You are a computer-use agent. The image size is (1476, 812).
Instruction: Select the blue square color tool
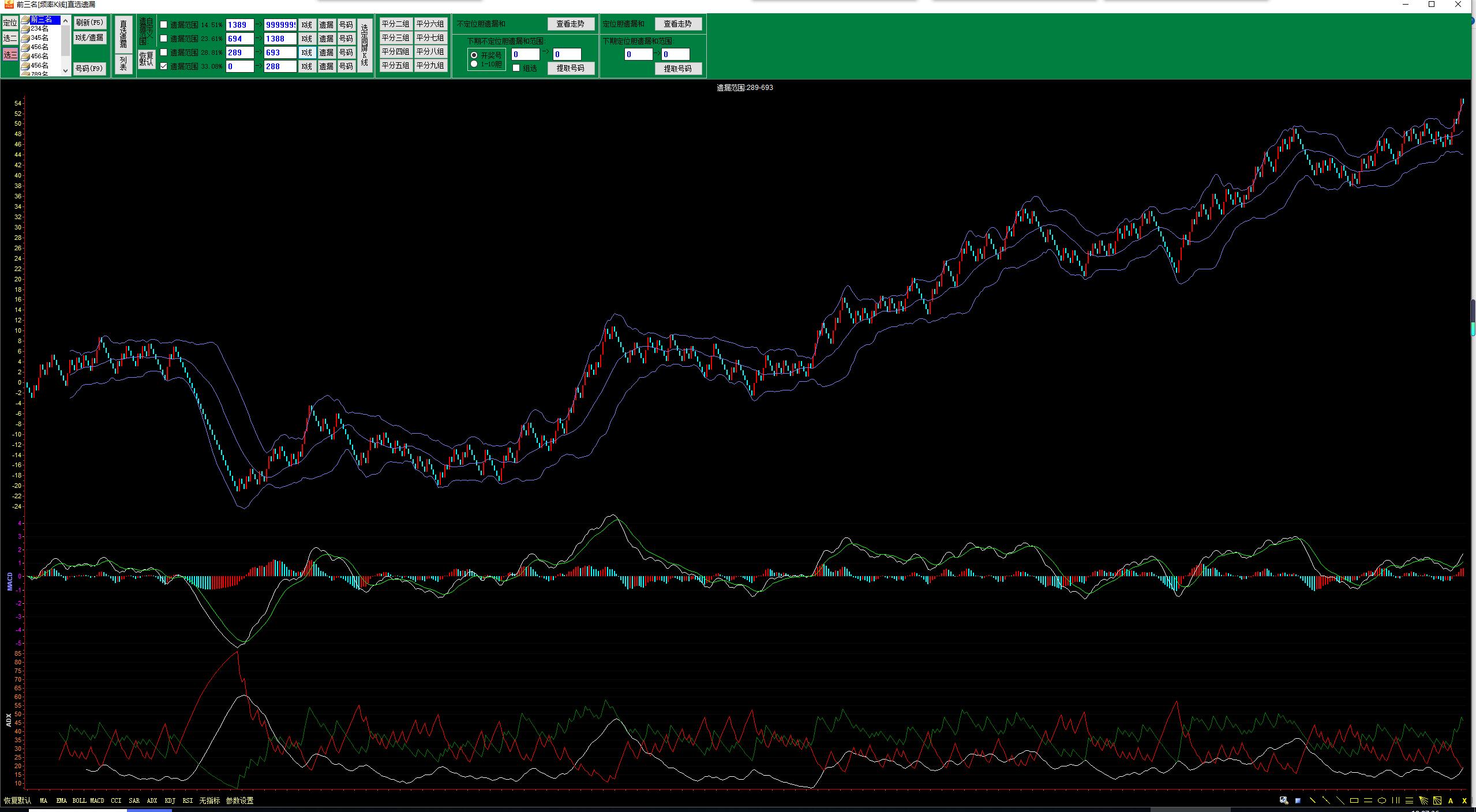point(1298,800)
